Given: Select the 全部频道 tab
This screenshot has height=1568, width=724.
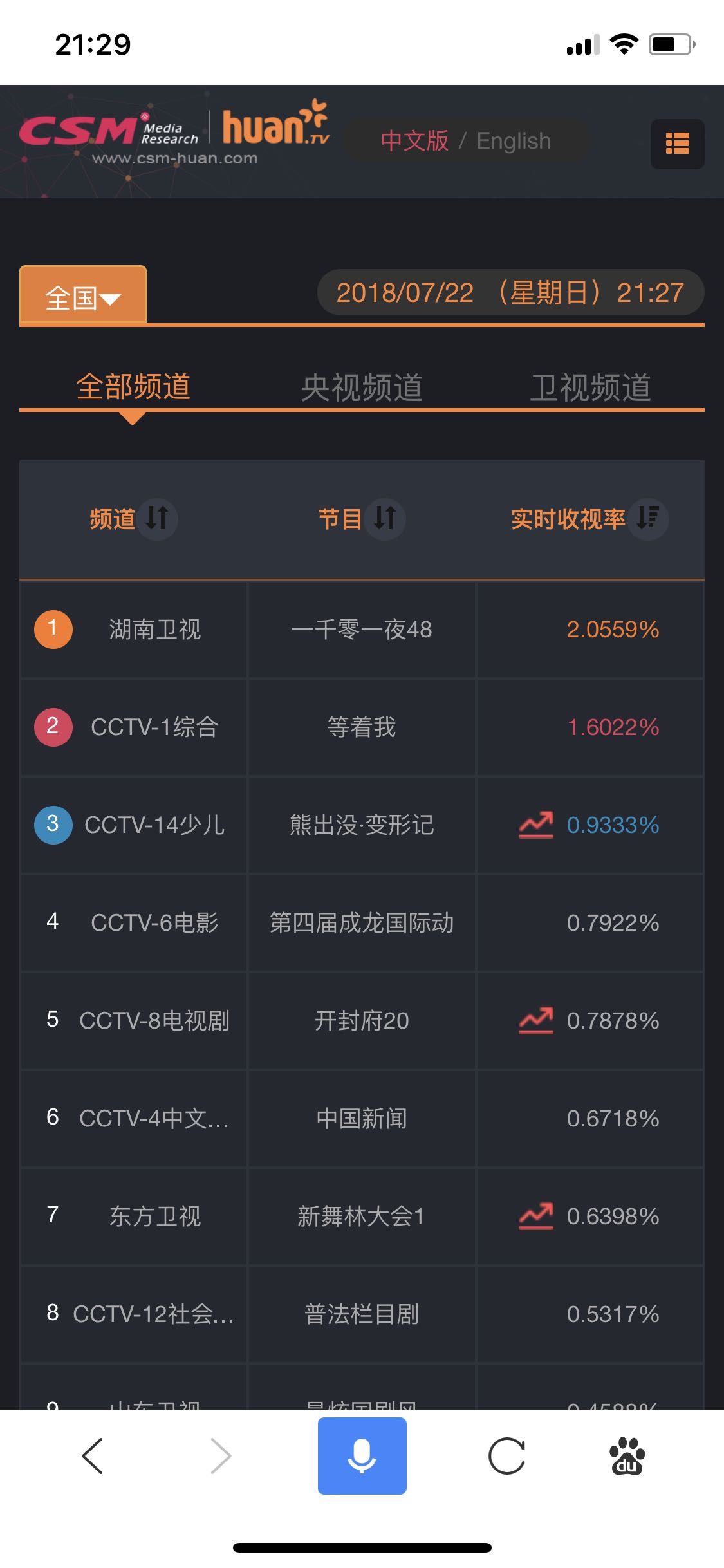Looking at the screenshot, I should click(133, 386).
